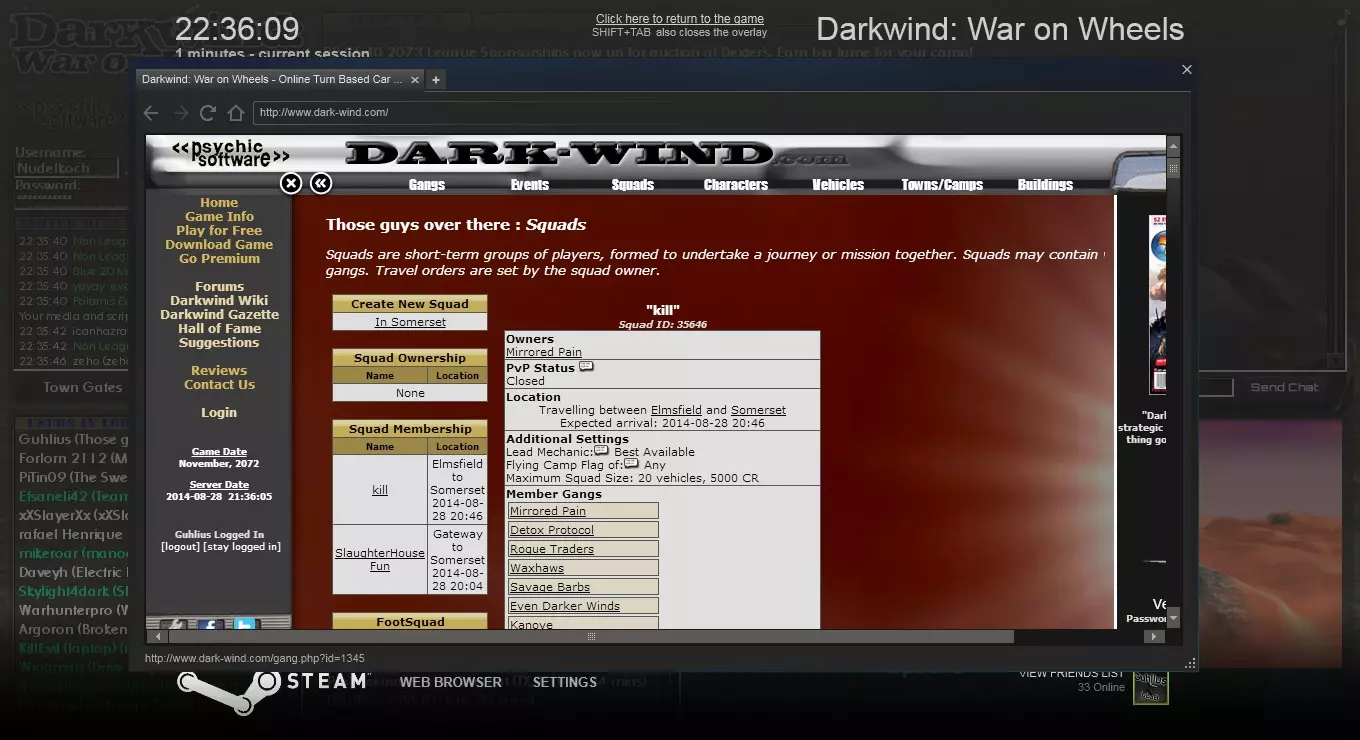Open the kill squad in Squad Membership
Image resolution: width=1360 pixels, height=740 pixels.
click(380, 490)
